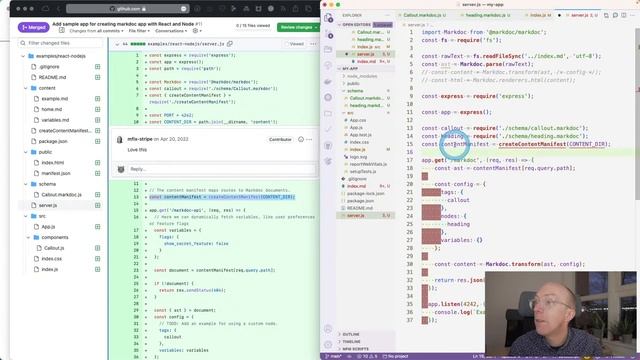The width and height of the screenshot is (640, 360).
Task: Click the Reply comment field on GitHub
Action: pyautogui.click(x=222, y=169)
